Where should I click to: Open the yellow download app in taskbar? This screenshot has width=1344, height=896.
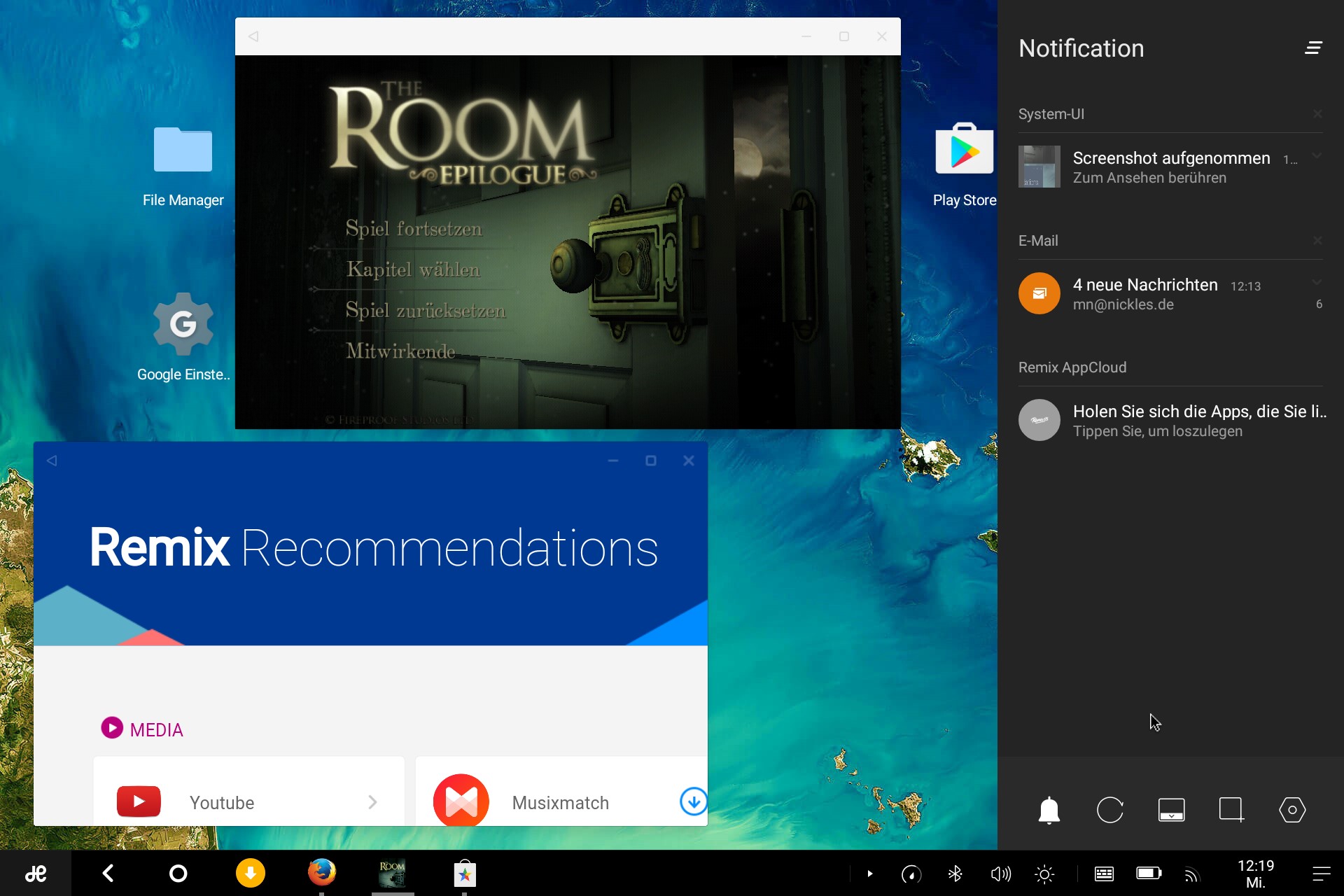tap(251, 873)
